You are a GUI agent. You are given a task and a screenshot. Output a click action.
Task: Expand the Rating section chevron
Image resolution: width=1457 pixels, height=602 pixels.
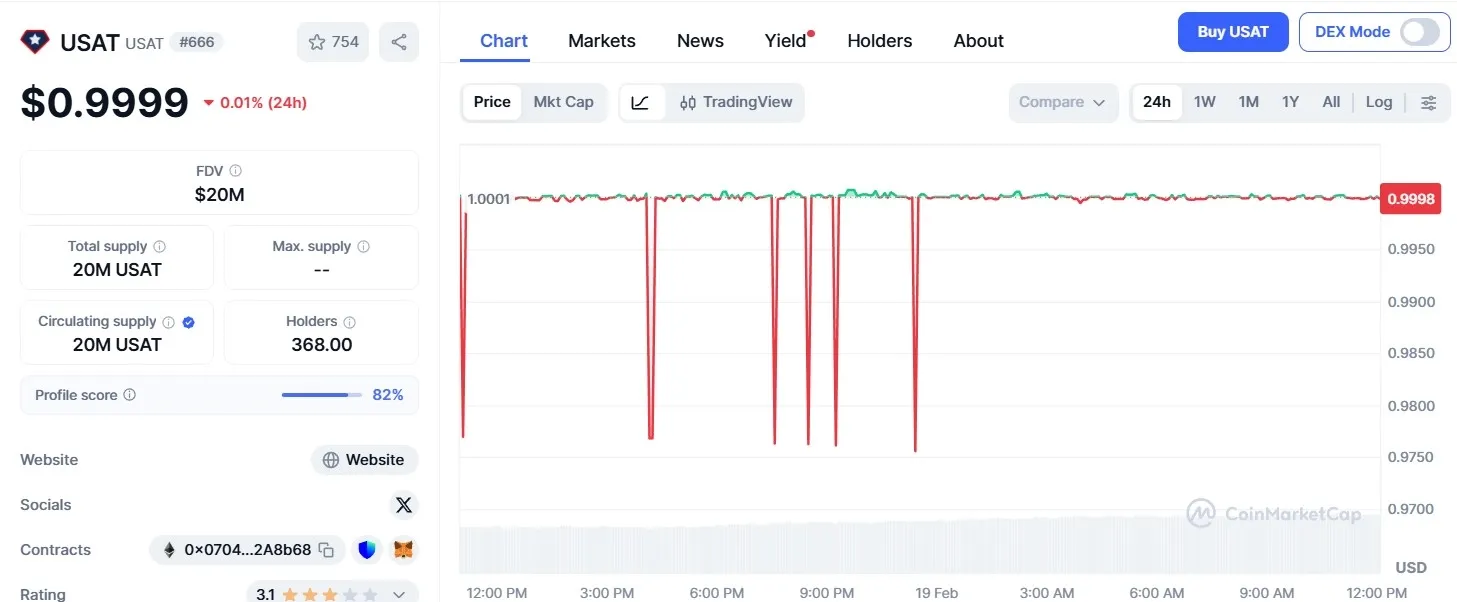coord(399,593)
